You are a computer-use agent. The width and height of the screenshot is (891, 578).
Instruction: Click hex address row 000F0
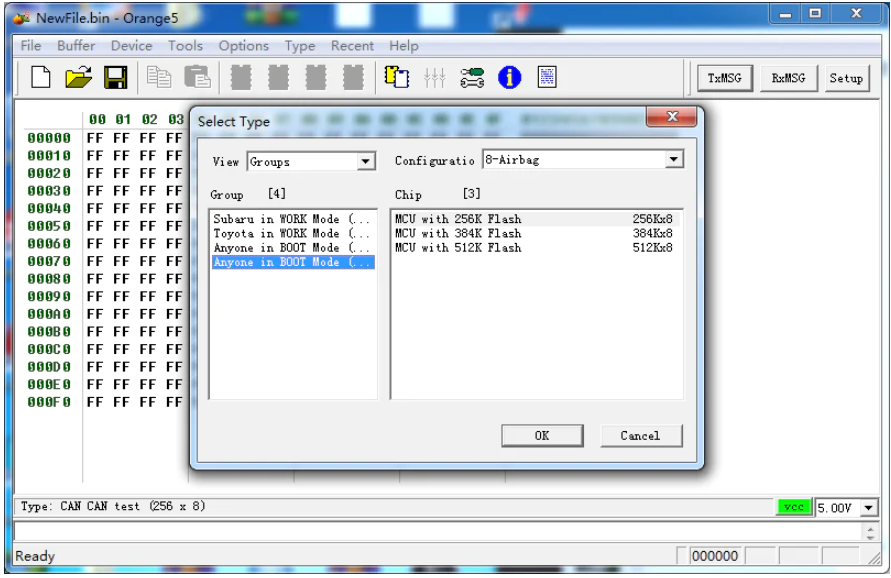(49, 402)
